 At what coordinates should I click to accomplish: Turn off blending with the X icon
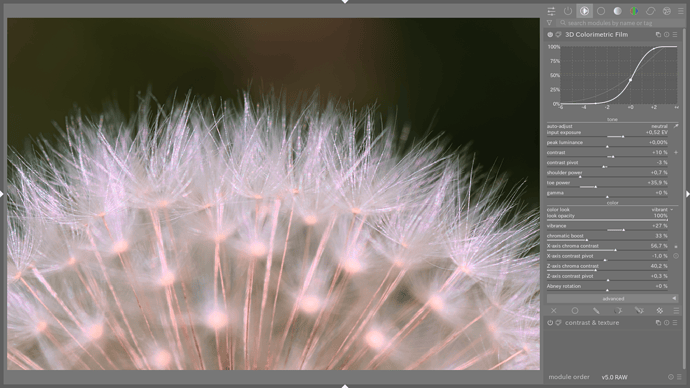coord(554,311)
